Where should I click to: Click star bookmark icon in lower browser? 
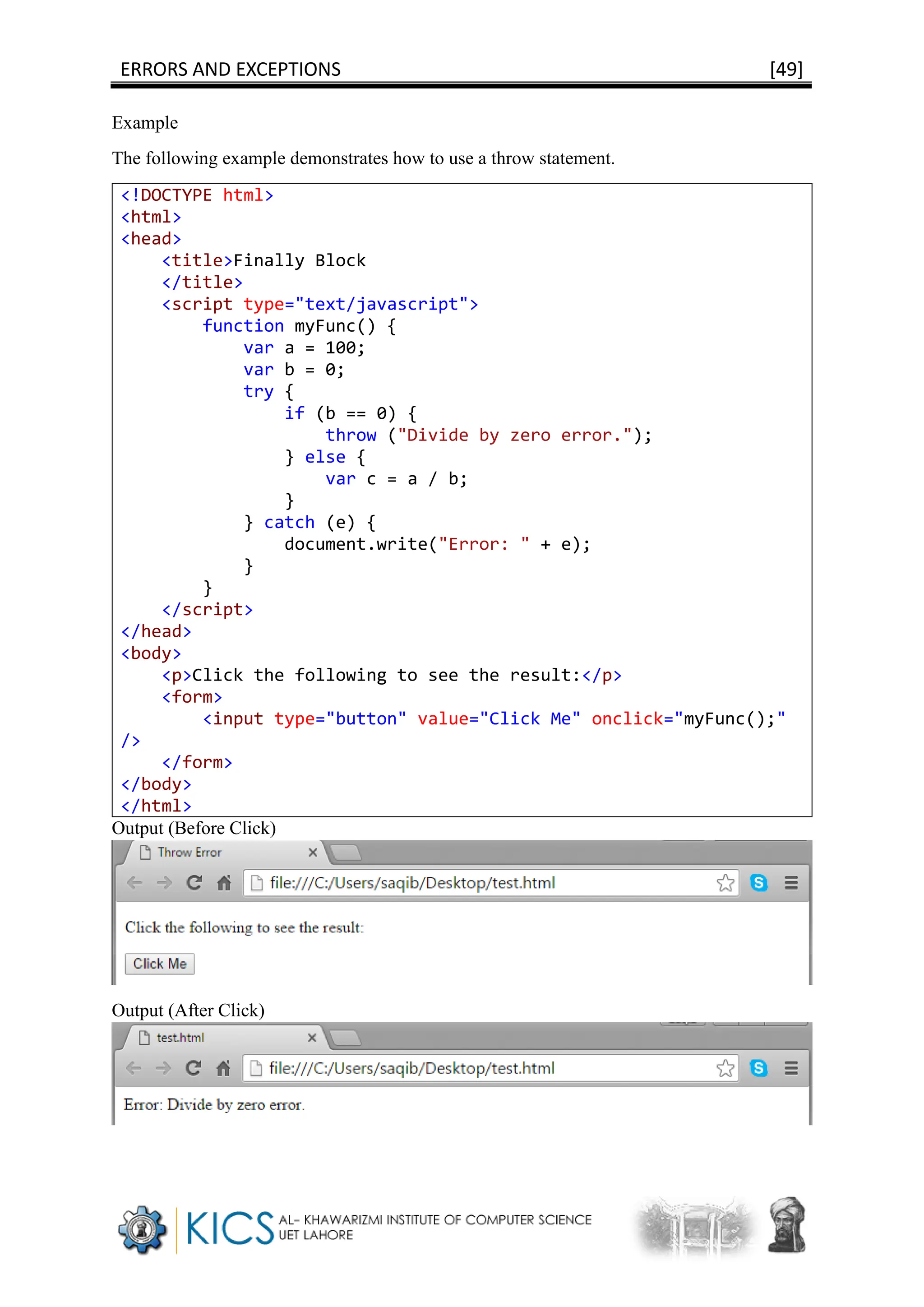pos(725,1068)
